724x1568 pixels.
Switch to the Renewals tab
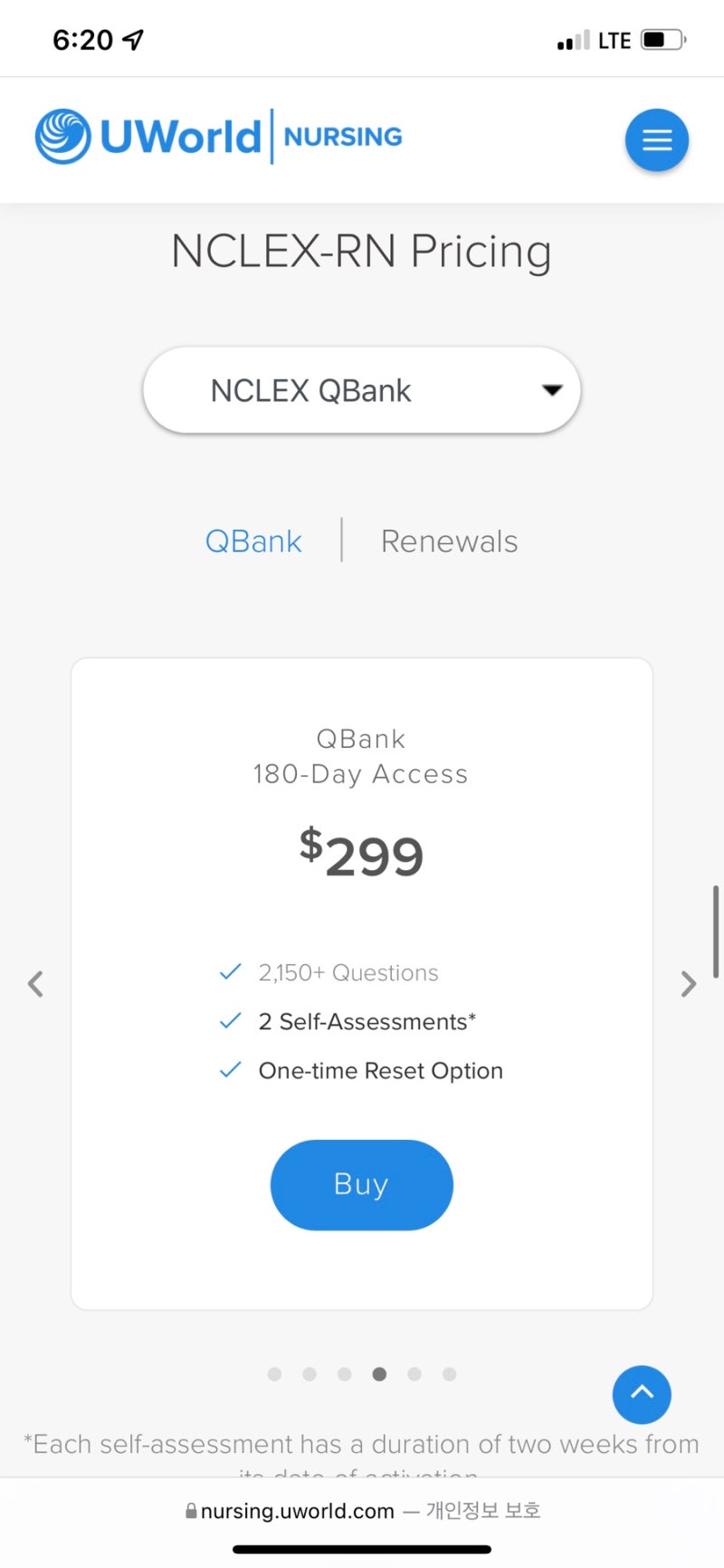[x=449, y=541]
